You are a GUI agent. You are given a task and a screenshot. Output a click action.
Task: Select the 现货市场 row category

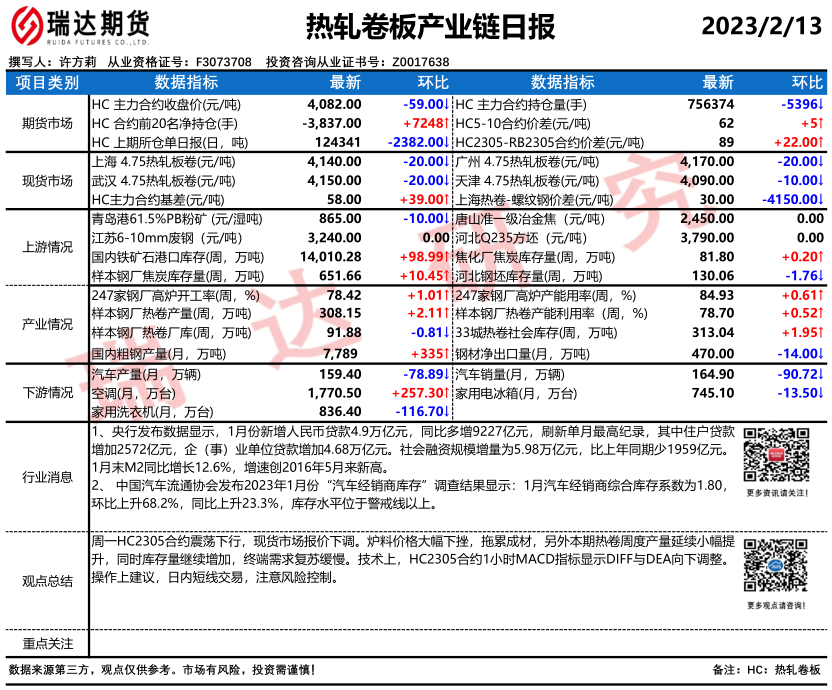coord(46,180)
